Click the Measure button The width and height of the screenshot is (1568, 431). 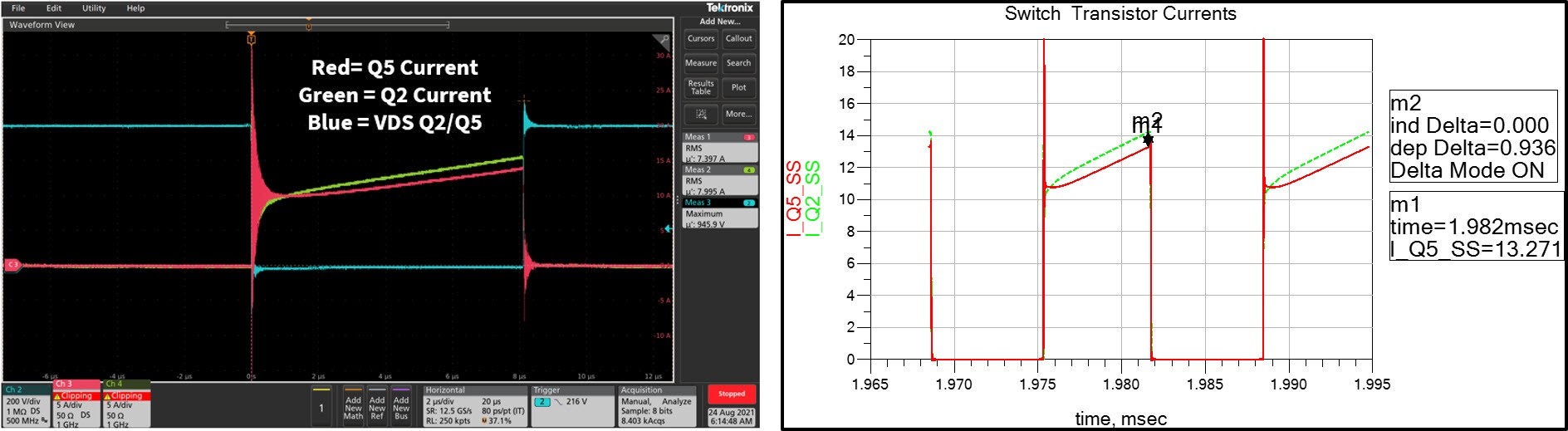click(x=701, y=63)
